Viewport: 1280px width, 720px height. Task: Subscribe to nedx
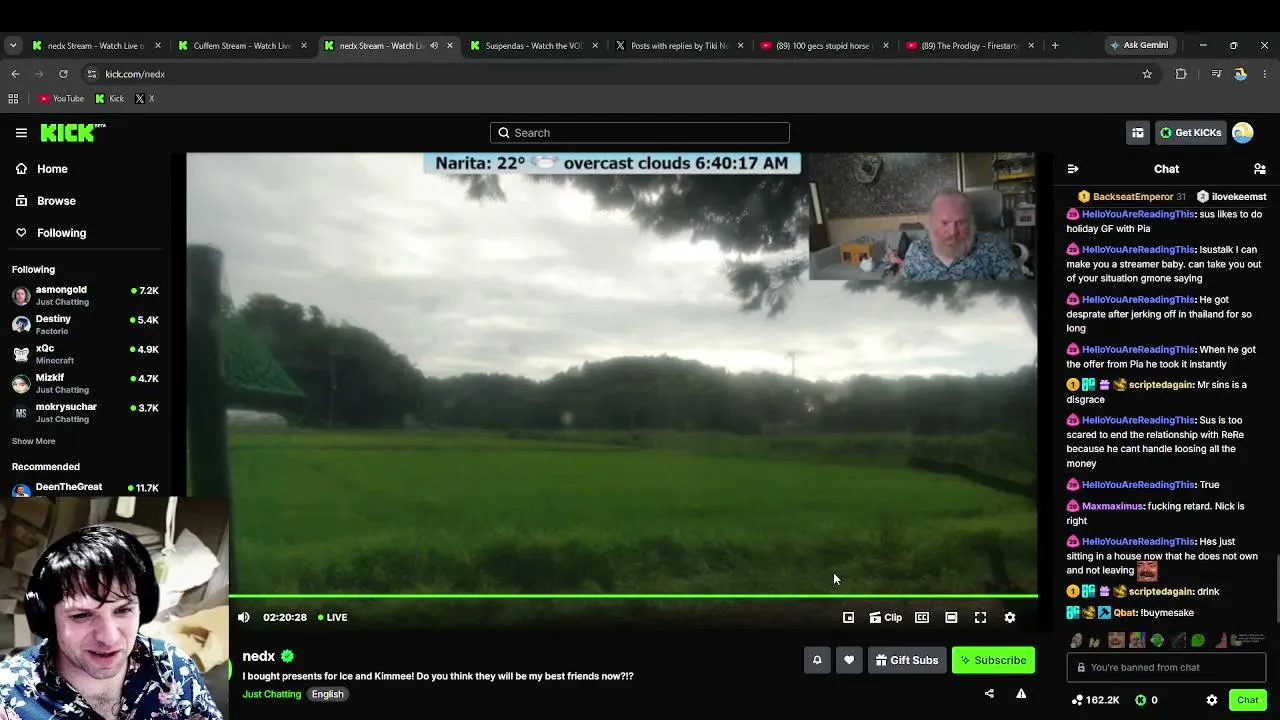[993, 660]
